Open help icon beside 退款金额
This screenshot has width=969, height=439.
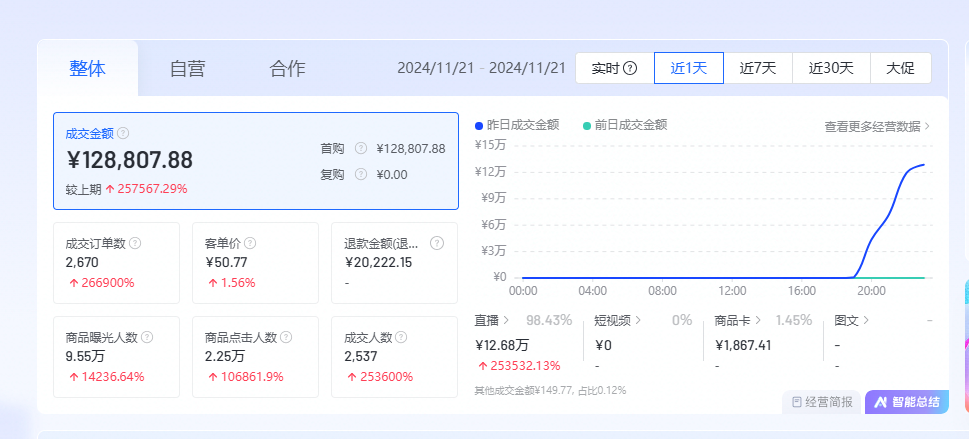[437, 243]
